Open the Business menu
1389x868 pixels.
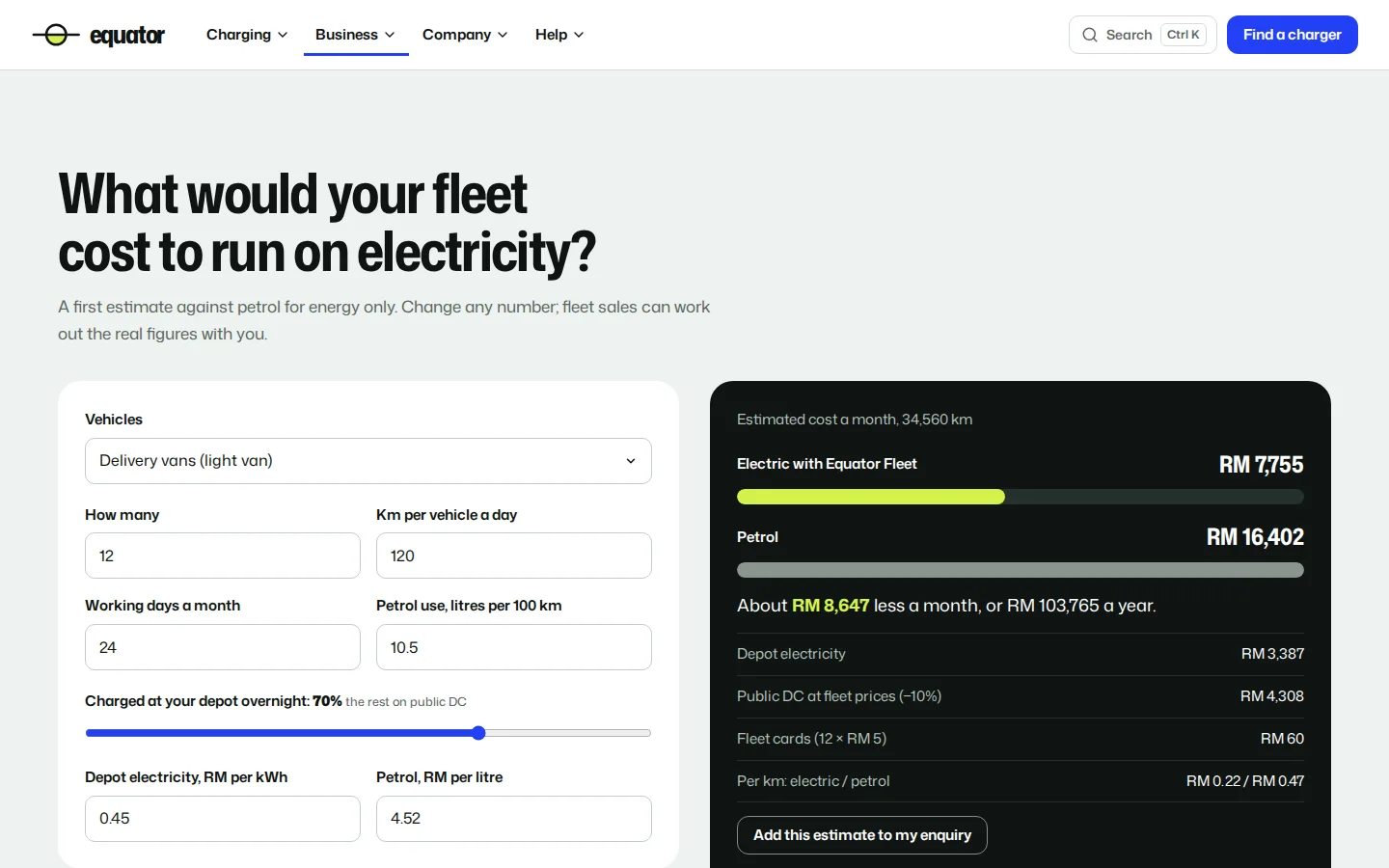(x=356, y=35)
